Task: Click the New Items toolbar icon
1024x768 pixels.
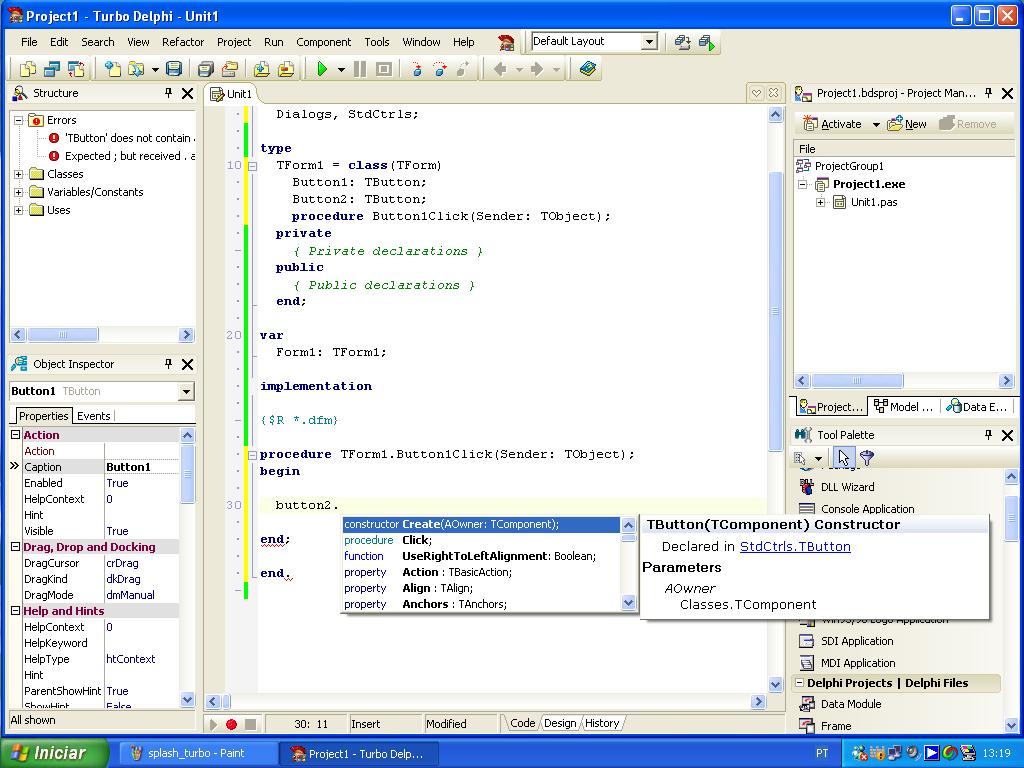Action: click(x=113, y=69)
